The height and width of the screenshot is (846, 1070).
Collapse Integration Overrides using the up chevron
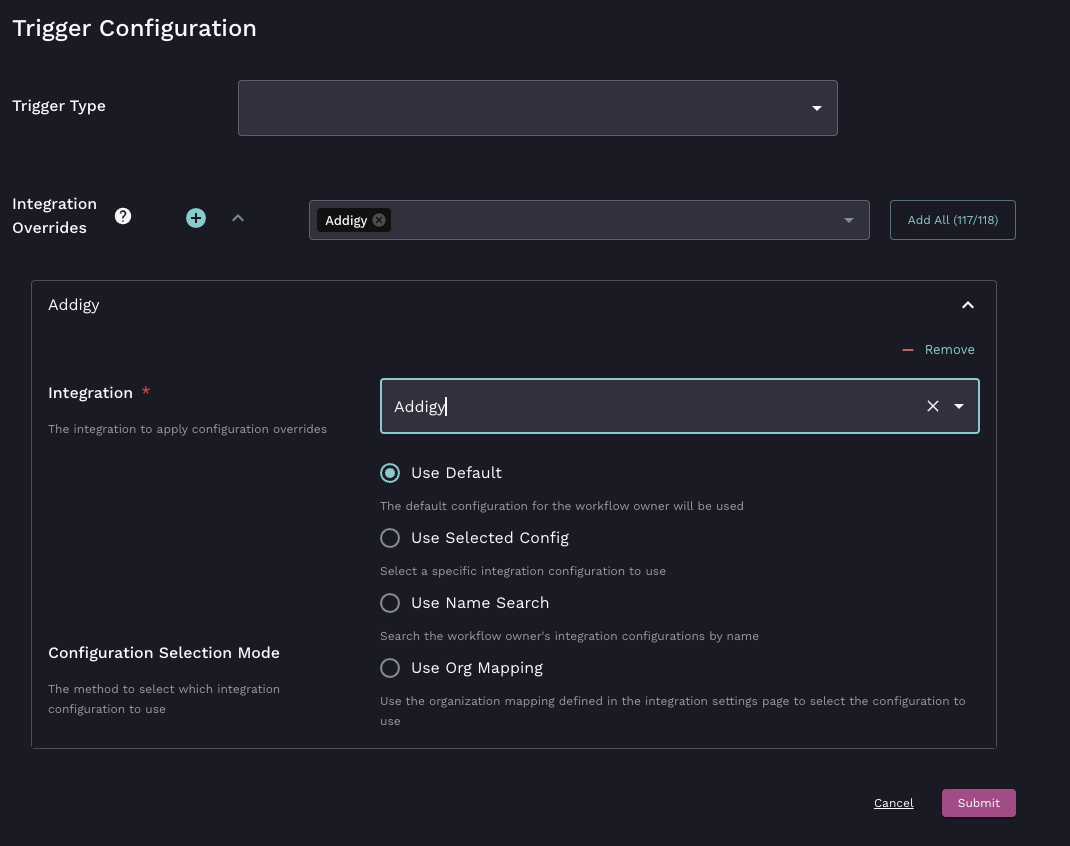pyautogui.click(x=238, y=218)
